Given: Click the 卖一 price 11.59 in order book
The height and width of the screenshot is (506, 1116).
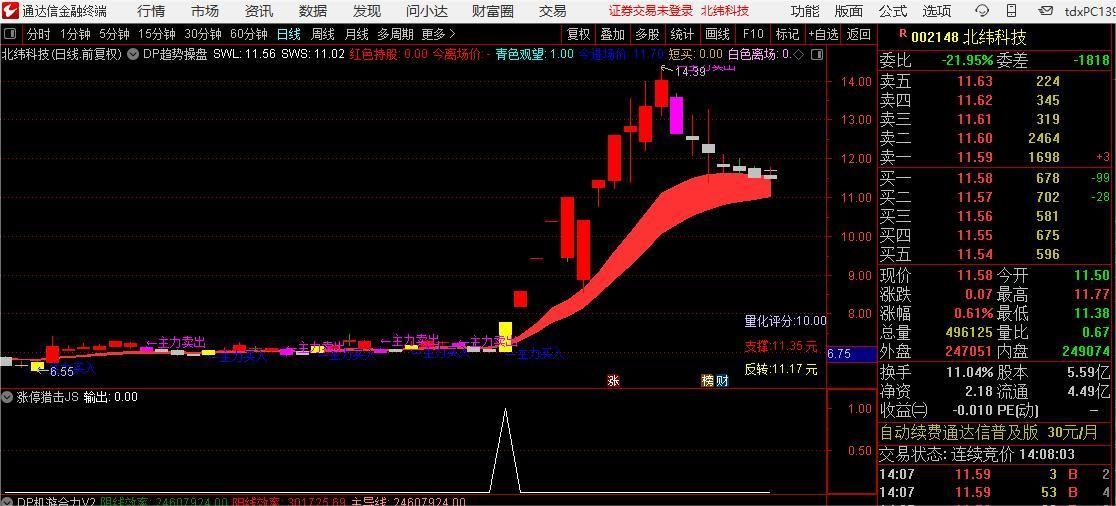Looking at the screenshot, I should 975,157.
